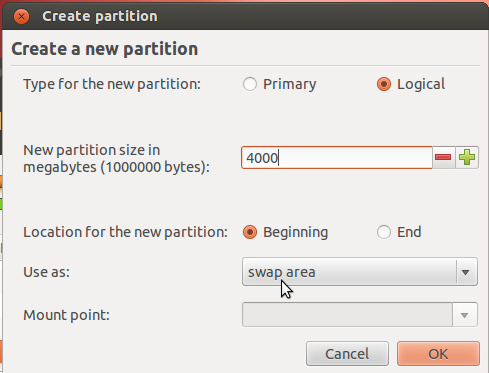
Task: Choose End as partition location
Action: coord(399,232)
